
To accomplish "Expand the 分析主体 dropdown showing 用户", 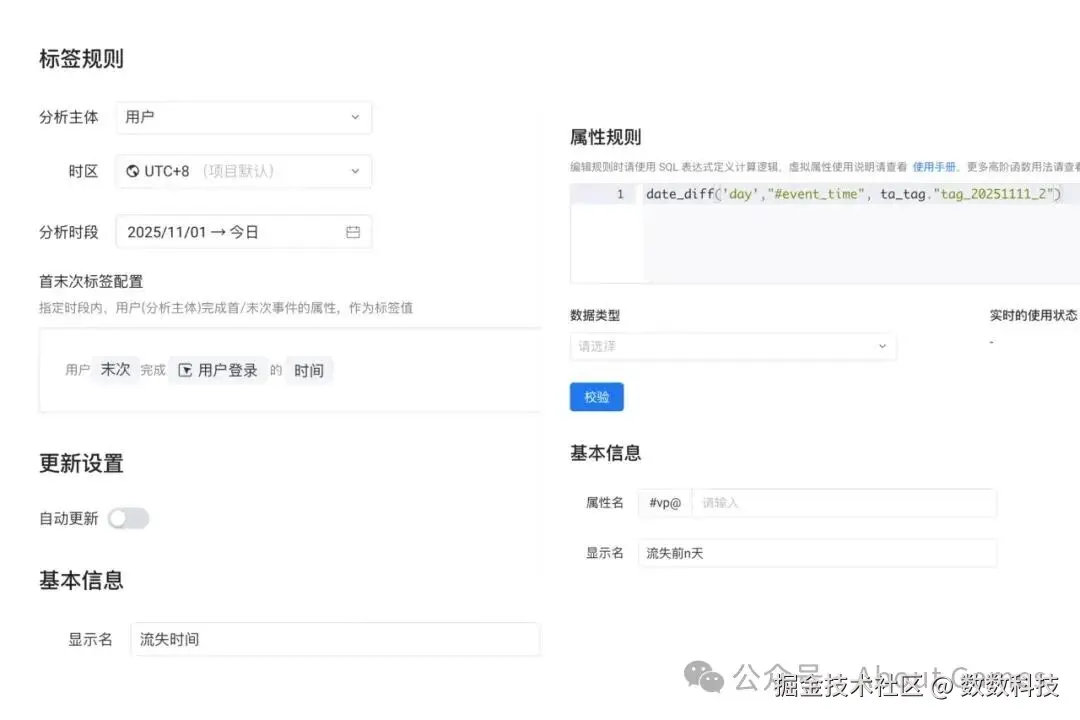I will tap(243, 117).
